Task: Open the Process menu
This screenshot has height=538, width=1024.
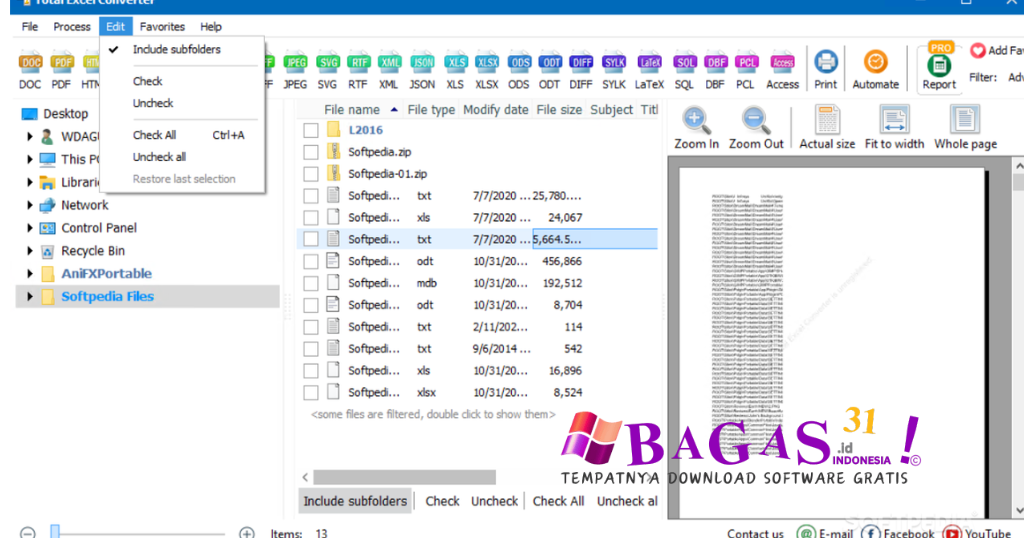Action: [72, 27]
